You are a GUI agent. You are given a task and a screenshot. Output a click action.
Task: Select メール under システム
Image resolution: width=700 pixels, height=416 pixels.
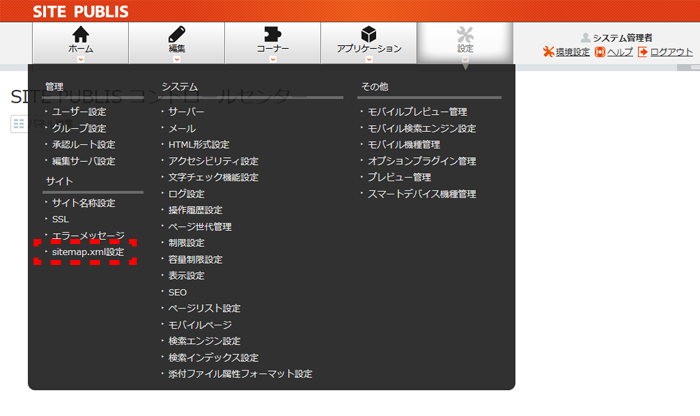[182, 128]
